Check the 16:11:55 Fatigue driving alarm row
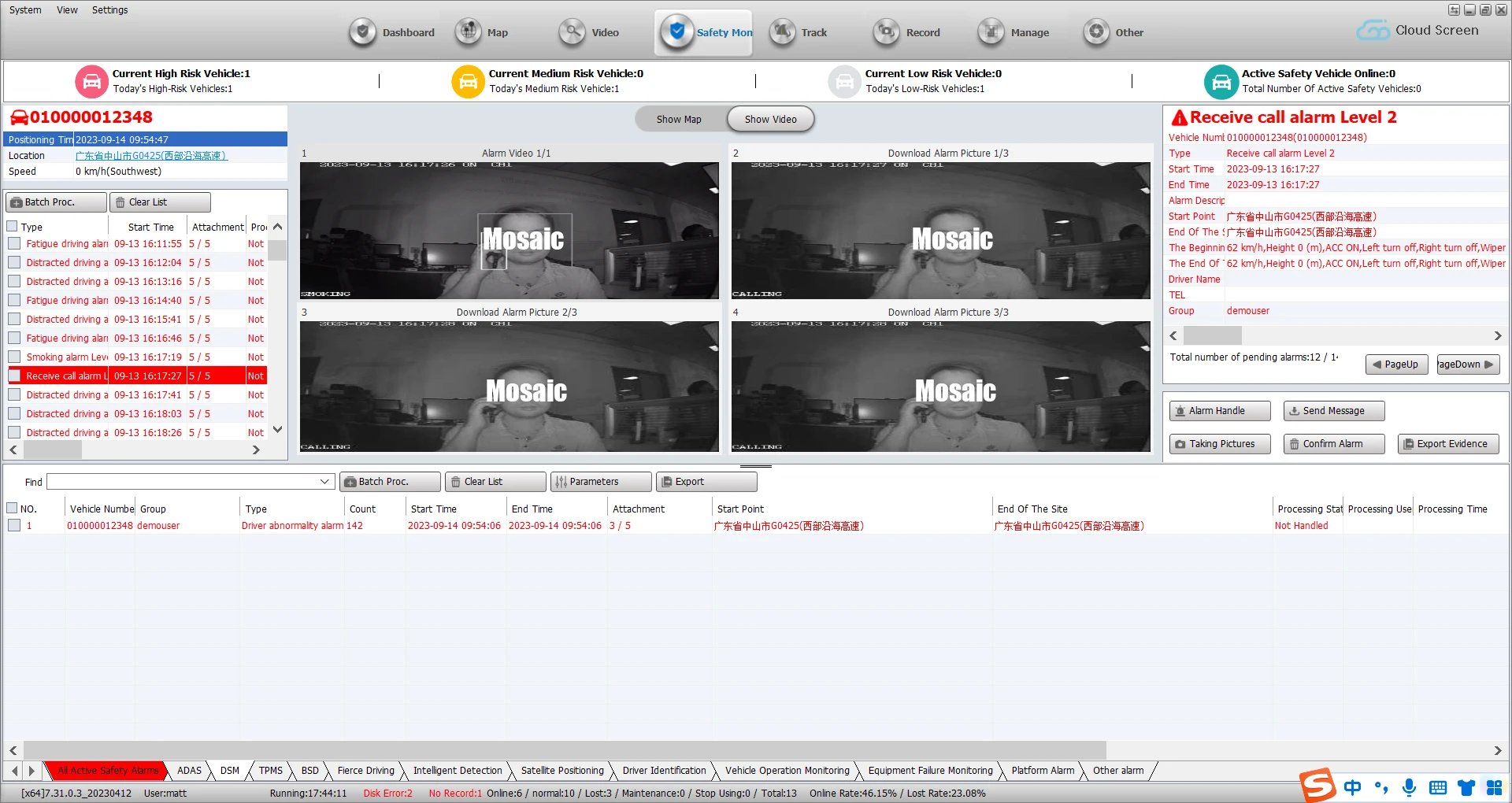1512x803 pixels. point(14,244)
